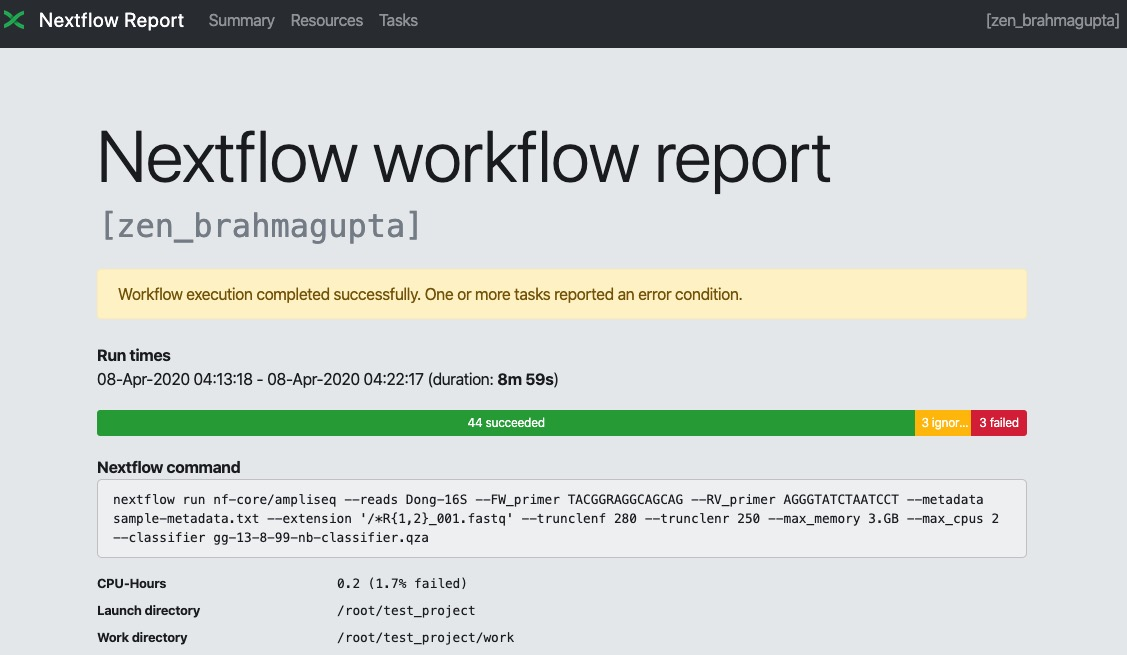
Task: Select the red 3 failed progress segment
Action: point(999,423)
